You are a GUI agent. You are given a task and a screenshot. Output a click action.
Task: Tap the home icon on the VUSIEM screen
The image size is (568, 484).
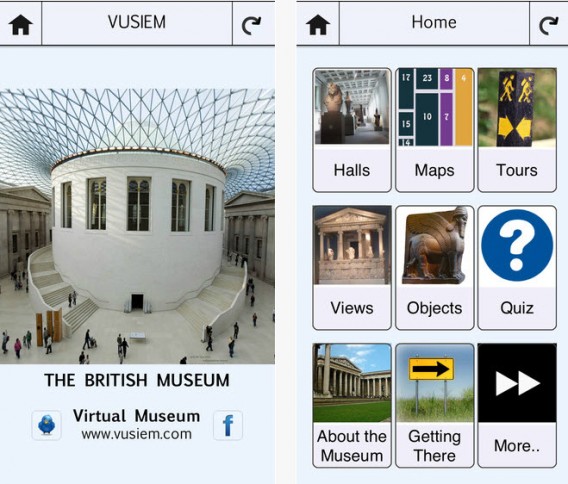point(21,24)
